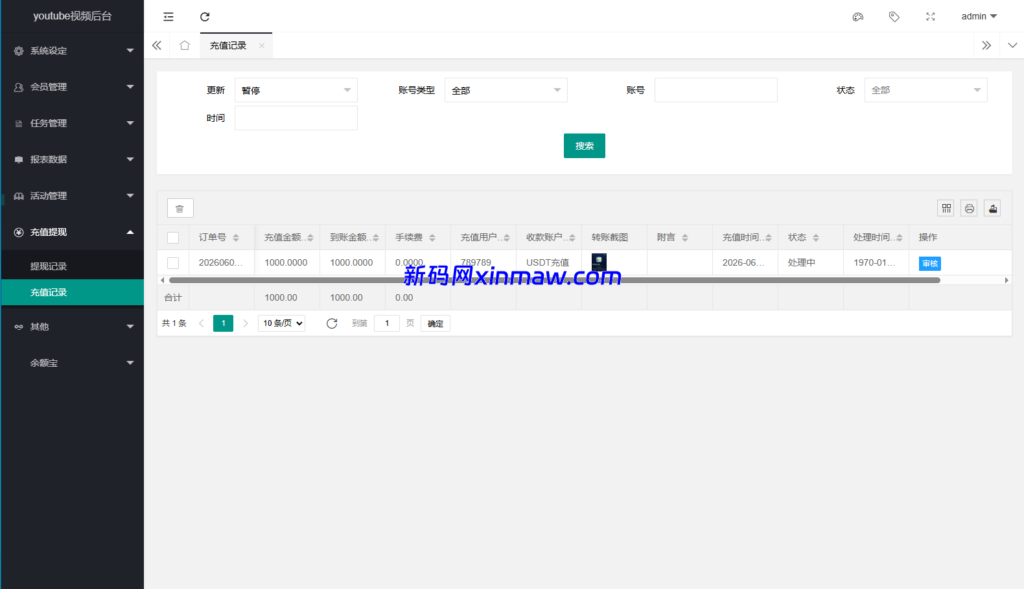Click the tabs scroll-left double arrow
This screenshot has height=589, width=1024.
(x=157, y=45)
